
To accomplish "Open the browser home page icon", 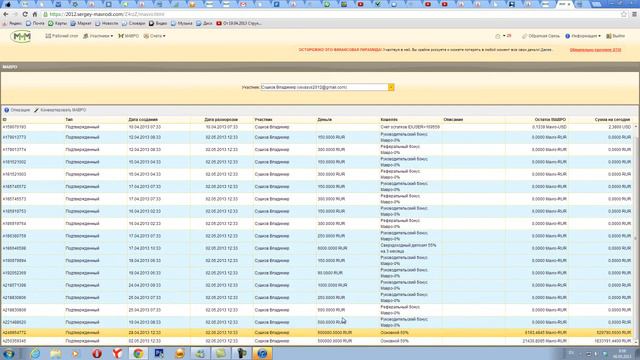I will (x=35, y=14).
